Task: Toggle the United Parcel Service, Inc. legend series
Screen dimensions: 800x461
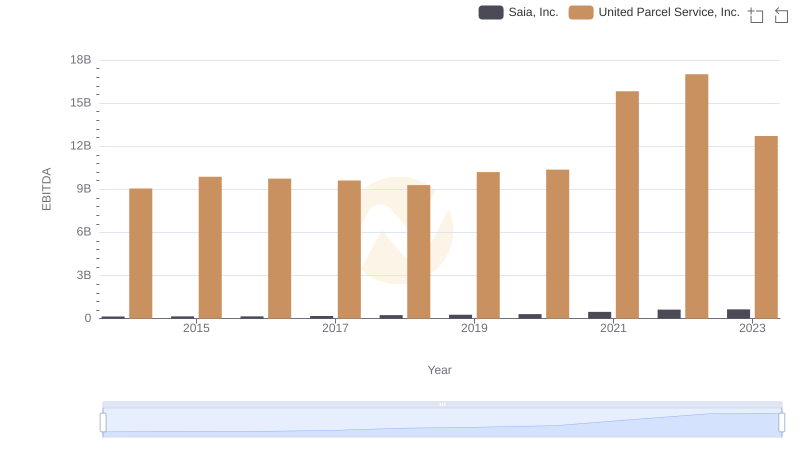Action: pyautogui.click(x=654, y=12)
